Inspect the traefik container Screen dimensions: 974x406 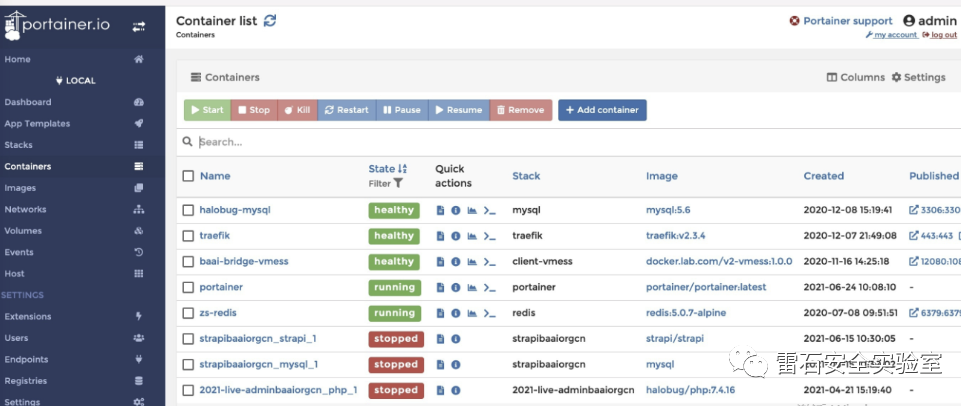455,236
